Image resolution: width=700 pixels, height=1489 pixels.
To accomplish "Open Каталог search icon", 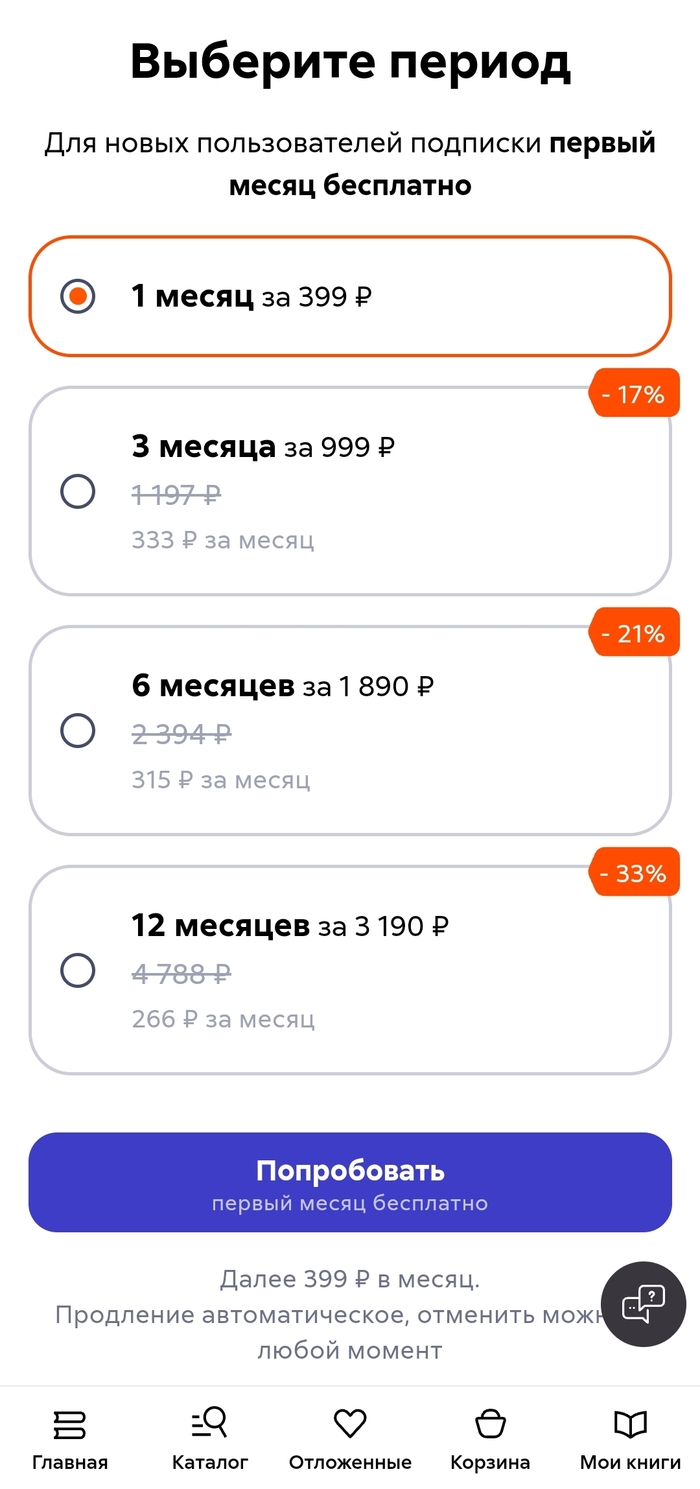I will tap(210, 1423).
